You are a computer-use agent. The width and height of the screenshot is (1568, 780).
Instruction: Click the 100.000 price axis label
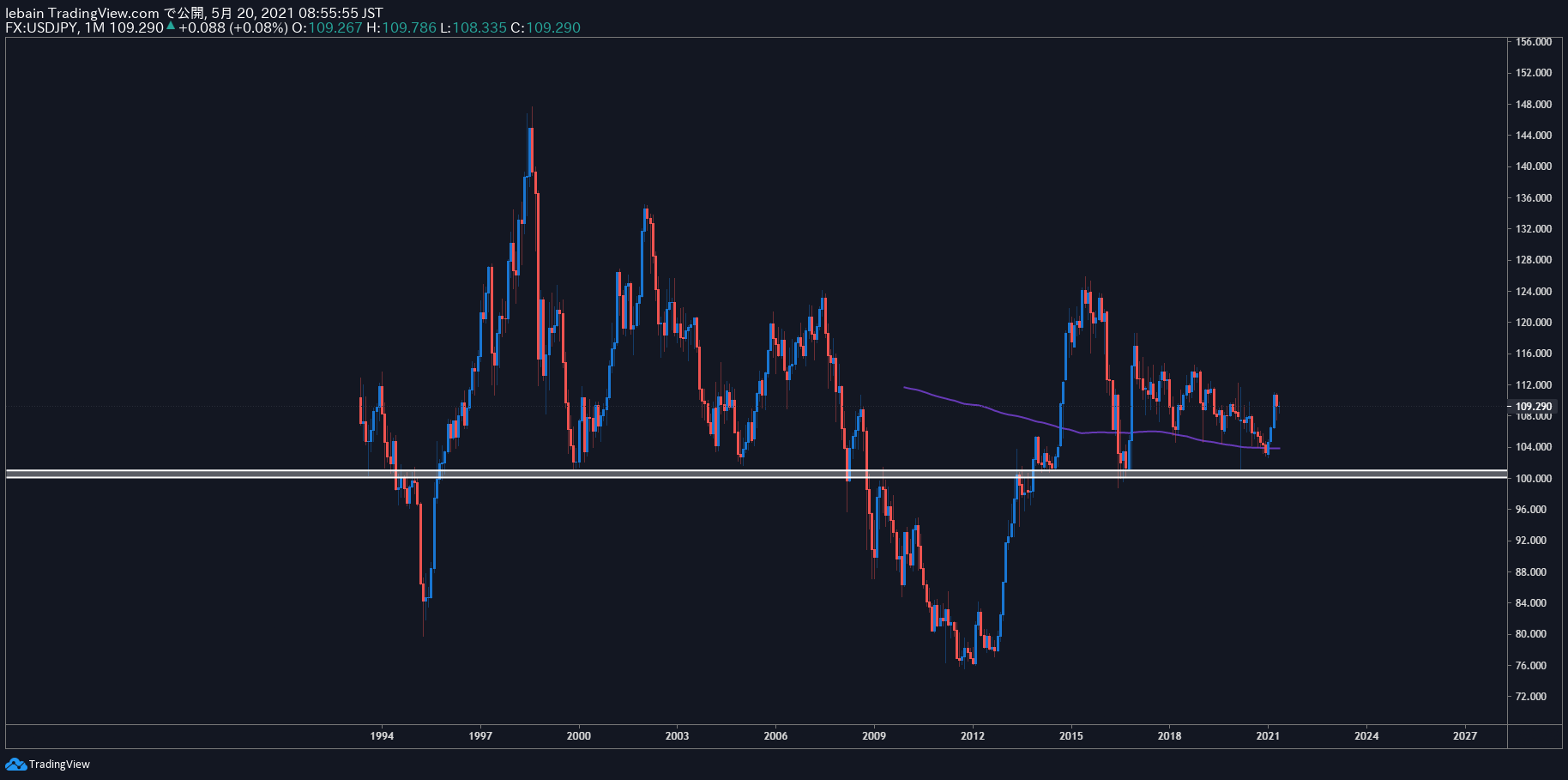pos(1534,478)
